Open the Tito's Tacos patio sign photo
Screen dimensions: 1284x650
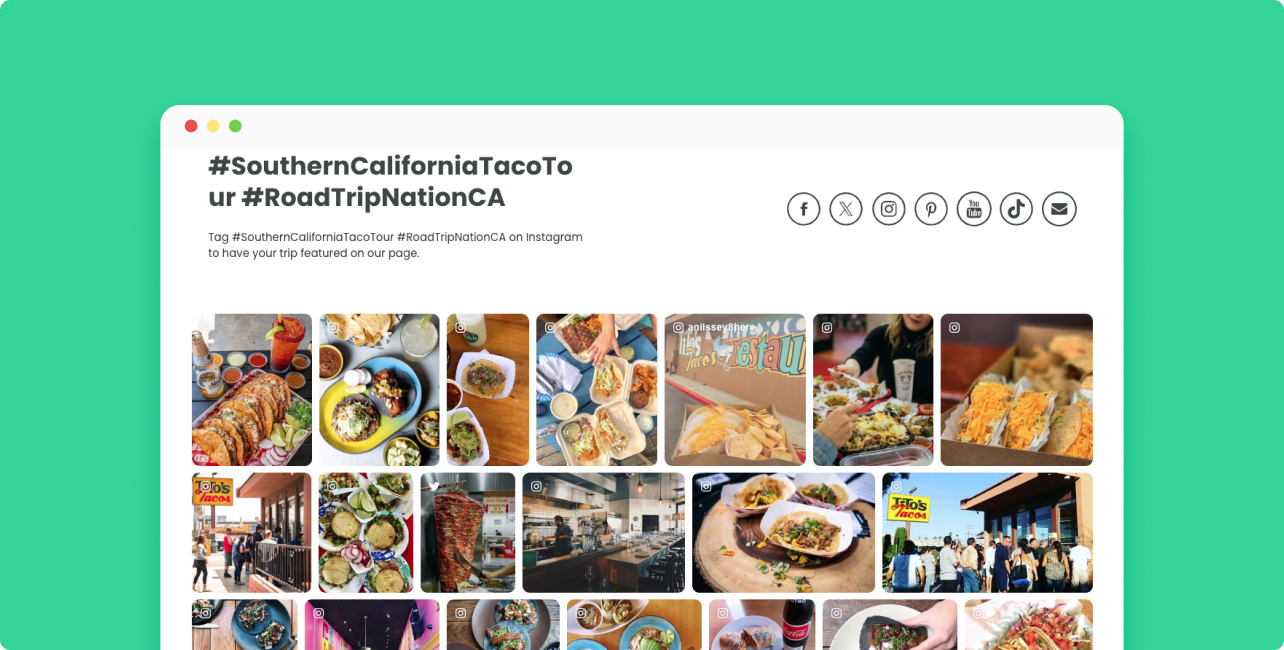coord(252,533)
